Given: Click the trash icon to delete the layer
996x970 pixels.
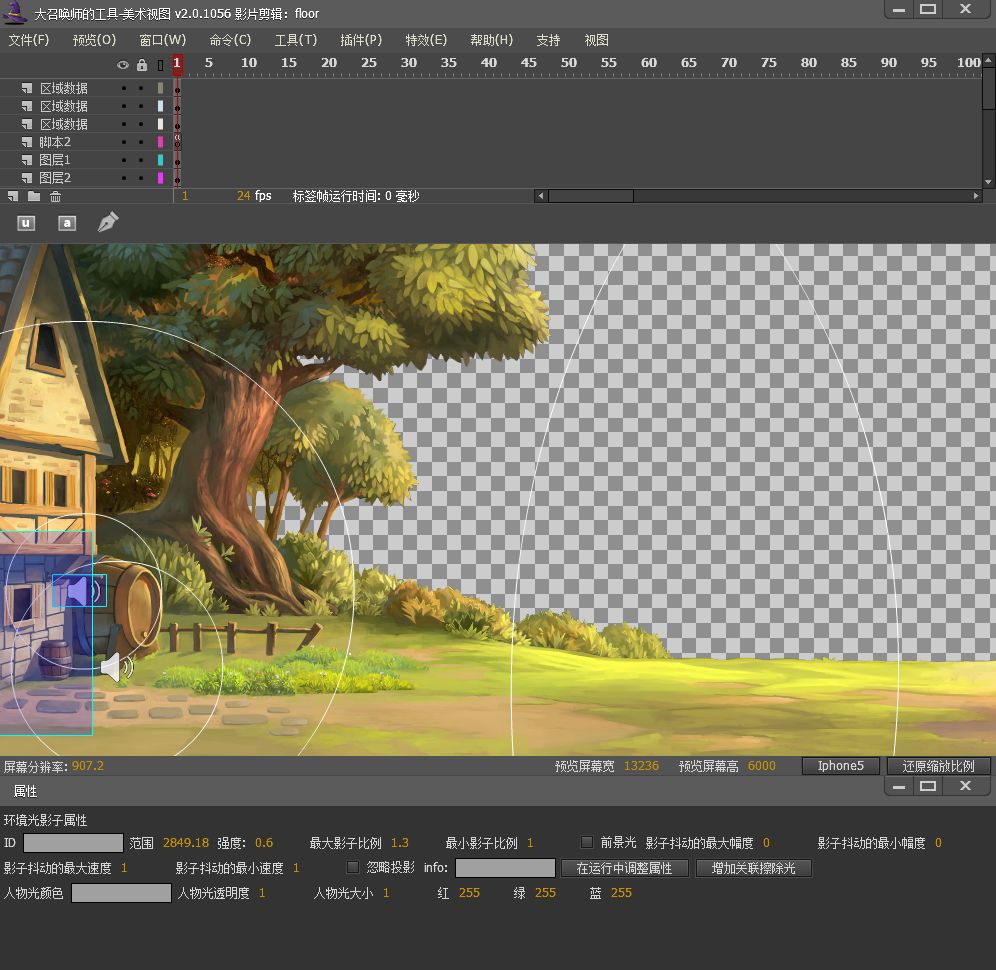Looking at the screenshot, I should [55, 196].
